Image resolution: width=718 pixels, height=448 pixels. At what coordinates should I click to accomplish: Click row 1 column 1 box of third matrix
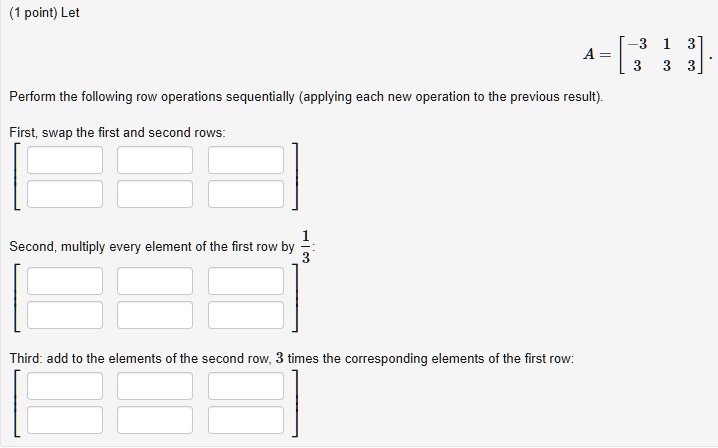coord(65,386)
